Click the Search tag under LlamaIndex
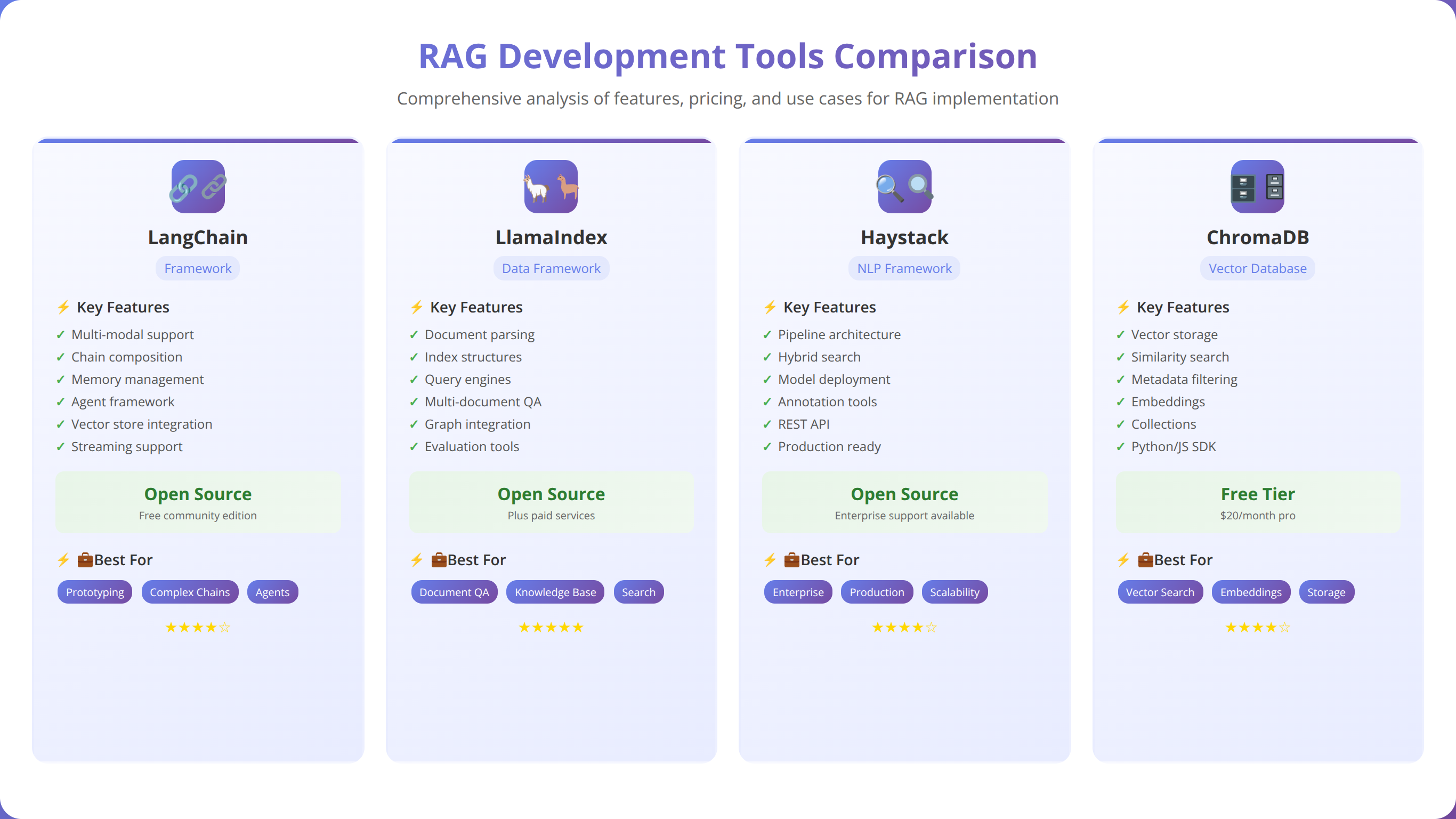 coord(638,592)
